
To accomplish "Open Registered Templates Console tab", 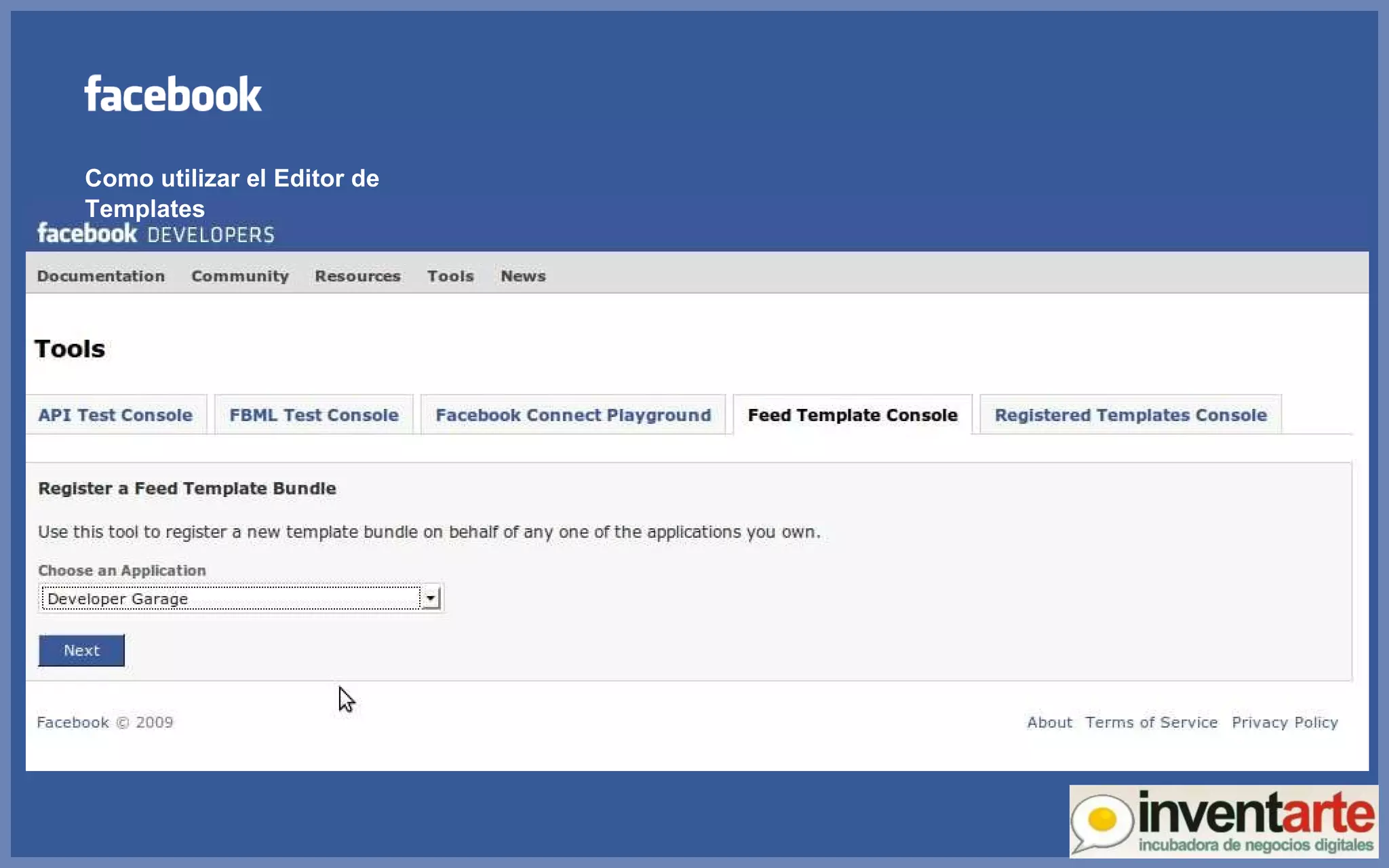I will pyautogui.click(x=1131, y=414).
